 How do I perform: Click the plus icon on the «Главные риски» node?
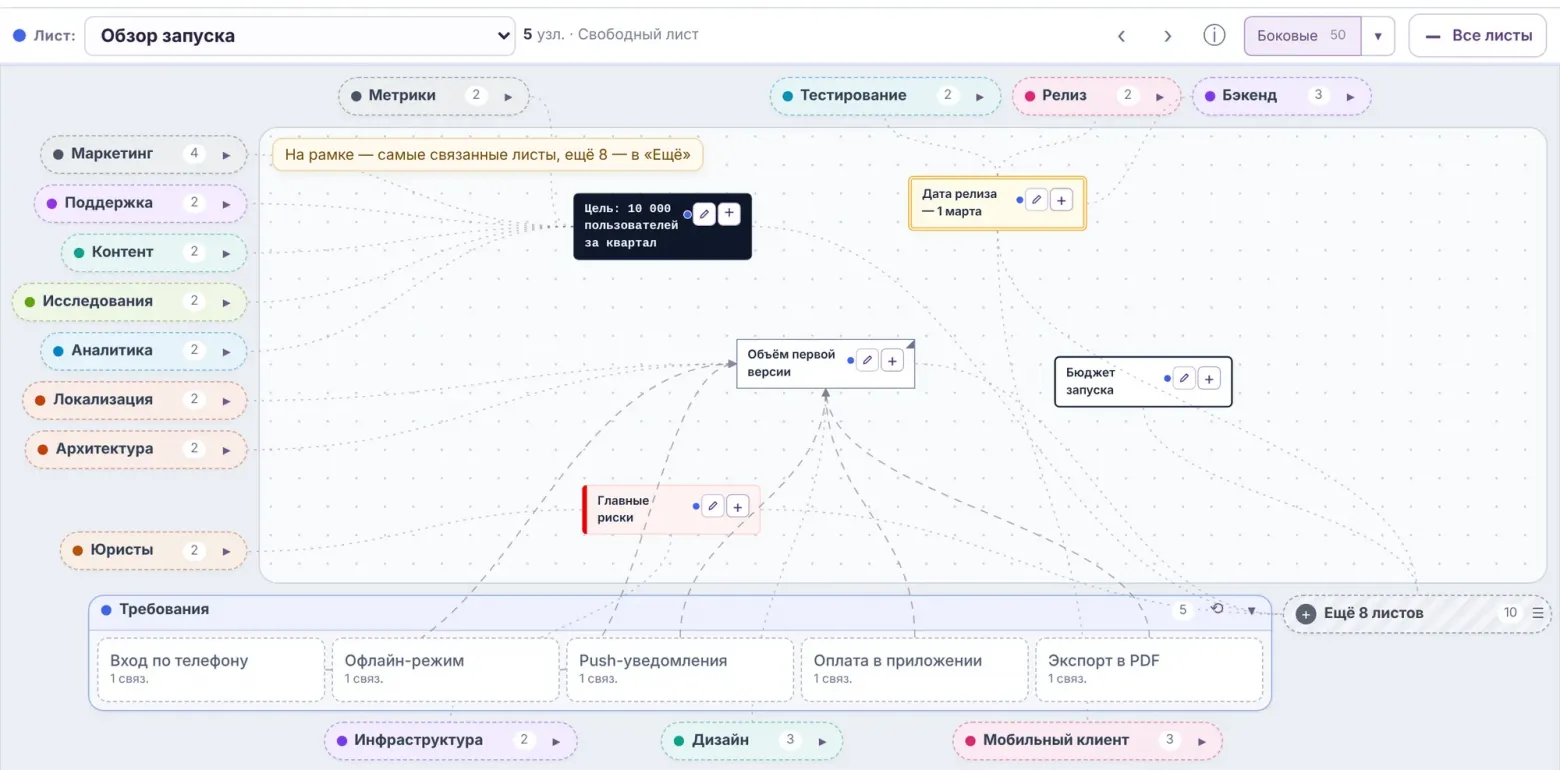pos(737,506)
